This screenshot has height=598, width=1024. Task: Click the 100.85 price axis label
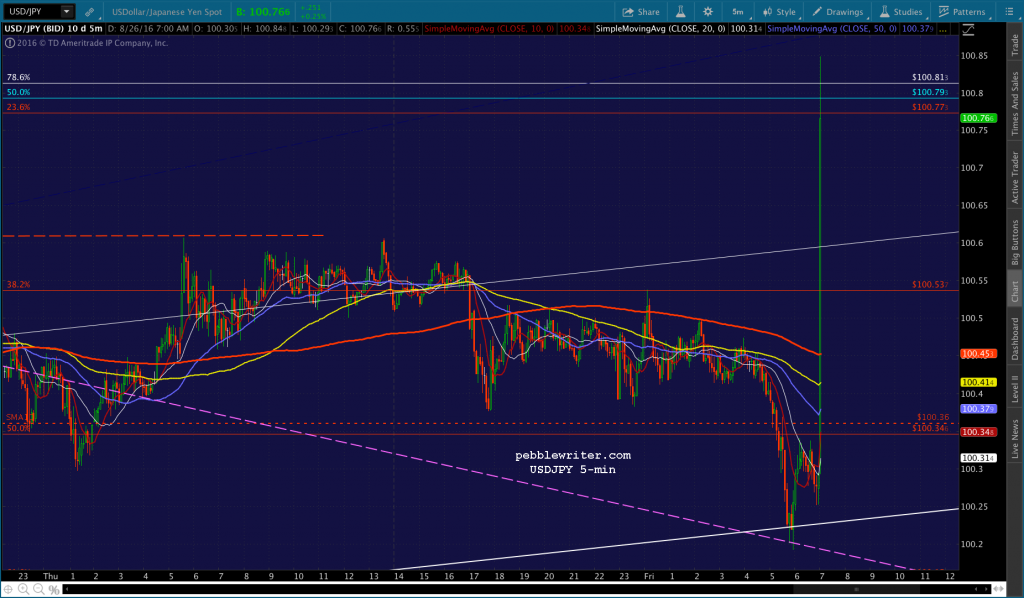pos(974,55)
